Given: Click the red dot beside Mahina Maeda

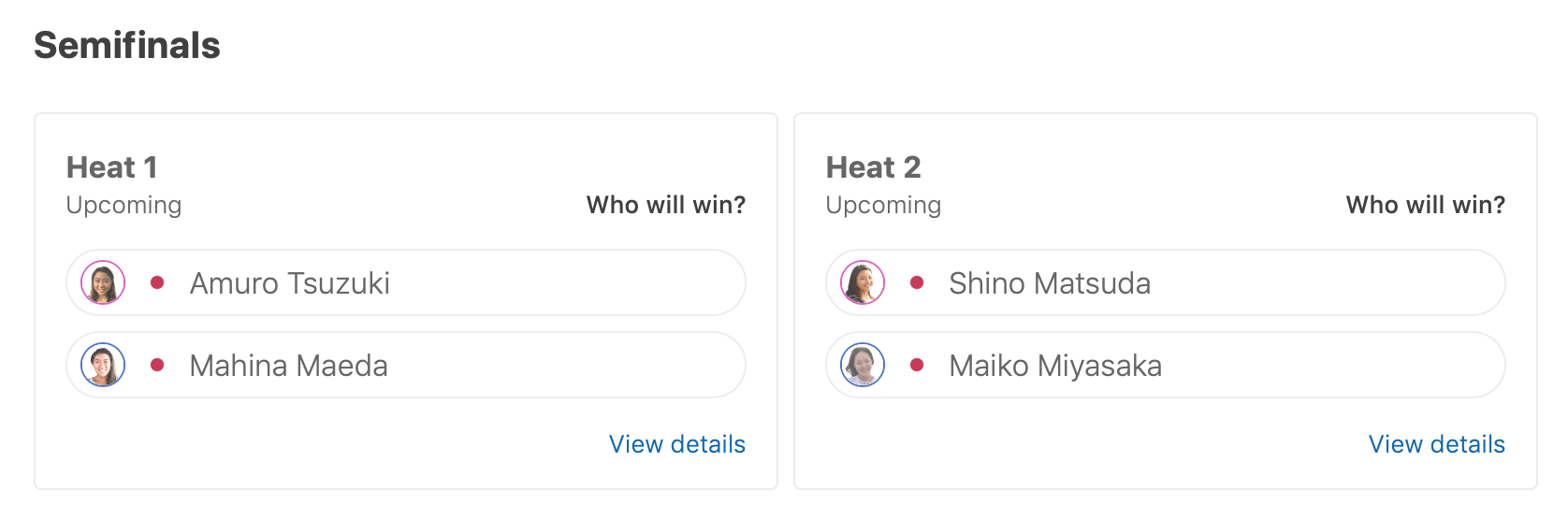Looking at the screenshot, I should [157, 365].
